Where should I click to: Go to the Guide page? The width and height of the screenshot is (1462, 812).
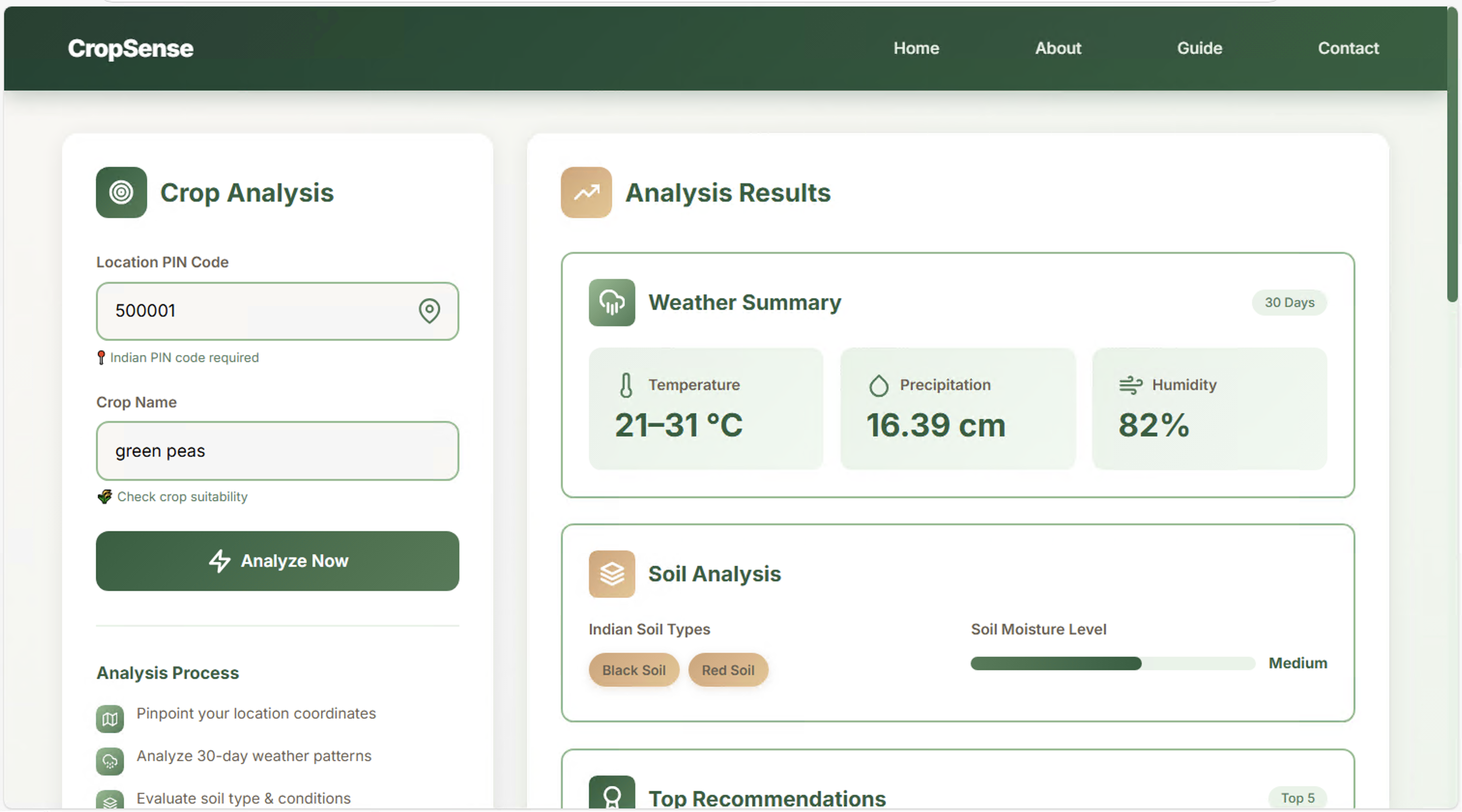(x=1199, y=48)
